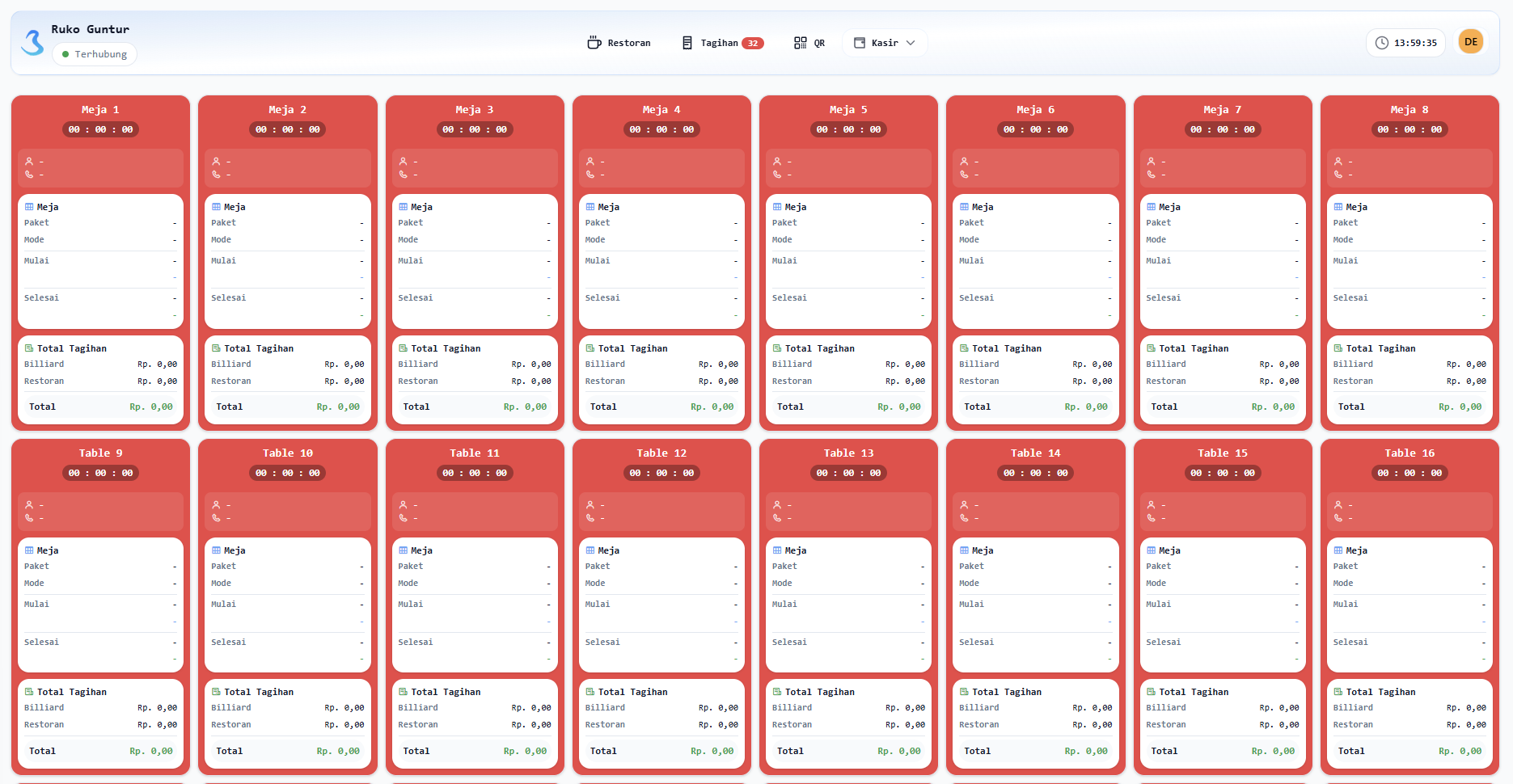This screenshot has height=784, width=1513.
Task: Click the Mulai row in Meja 7
Action: pos(1223,261)
